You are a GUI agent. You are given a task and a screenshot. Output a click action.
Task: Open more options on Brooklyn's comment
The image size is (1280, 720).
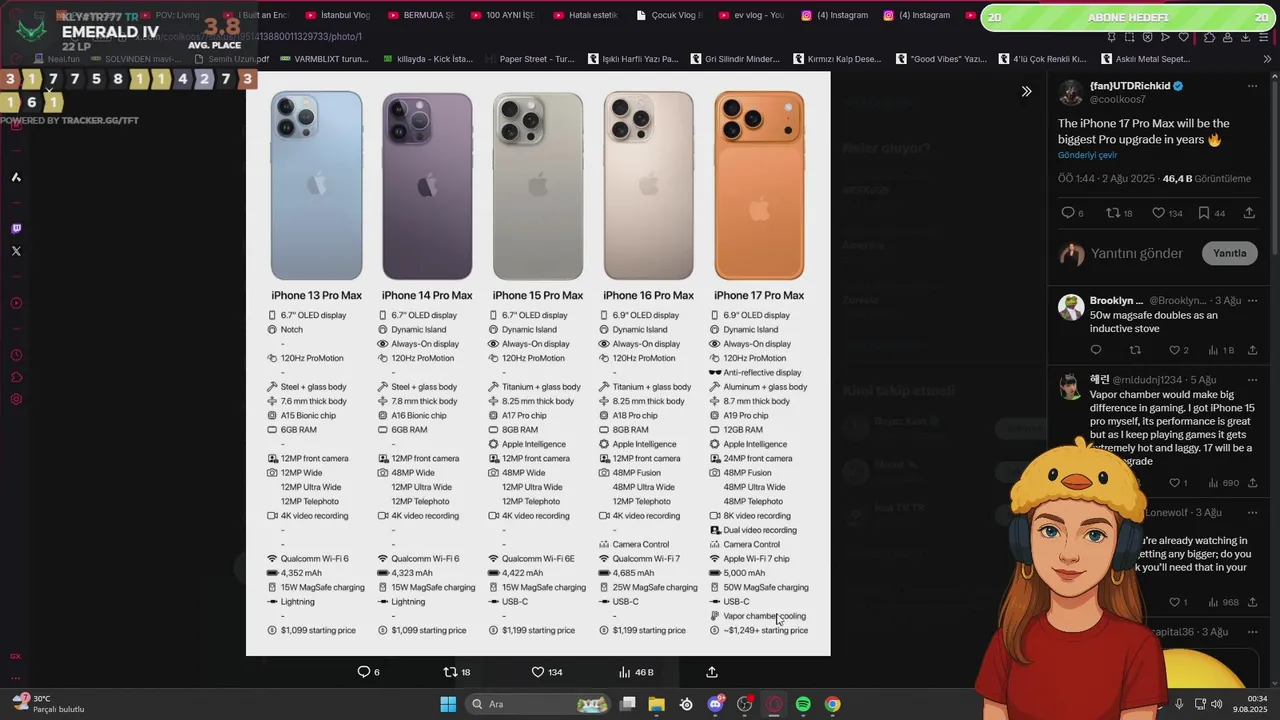click(x=1252, y=300)
